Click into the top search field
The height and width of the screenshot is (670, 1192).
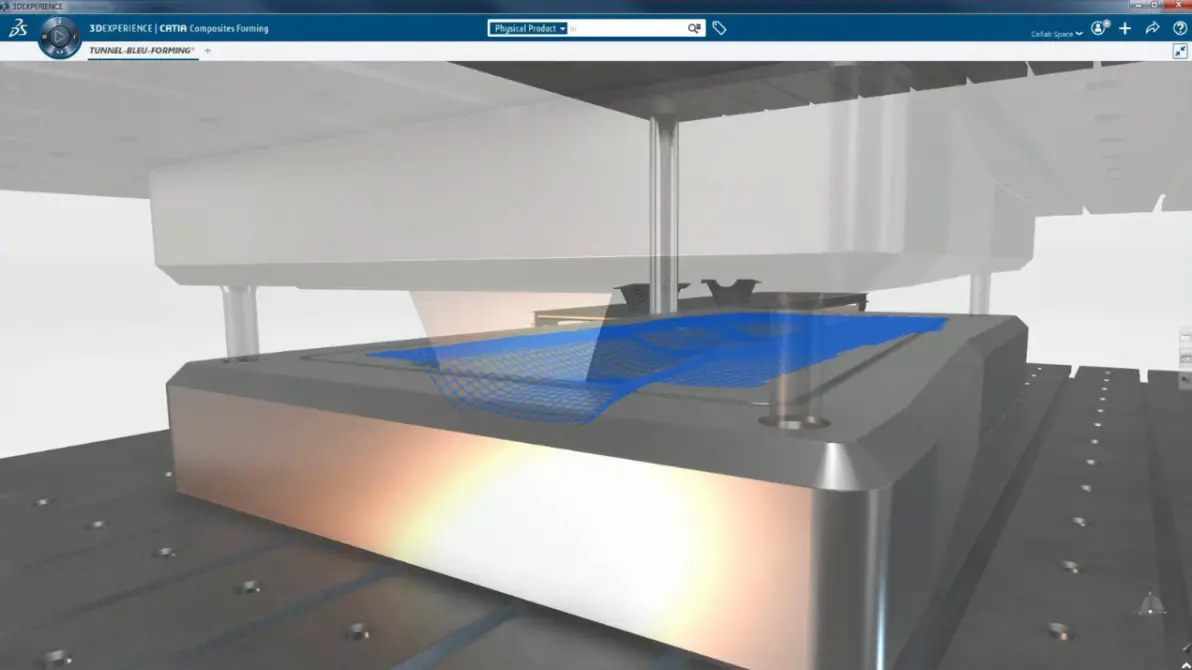tap(627, 29)
